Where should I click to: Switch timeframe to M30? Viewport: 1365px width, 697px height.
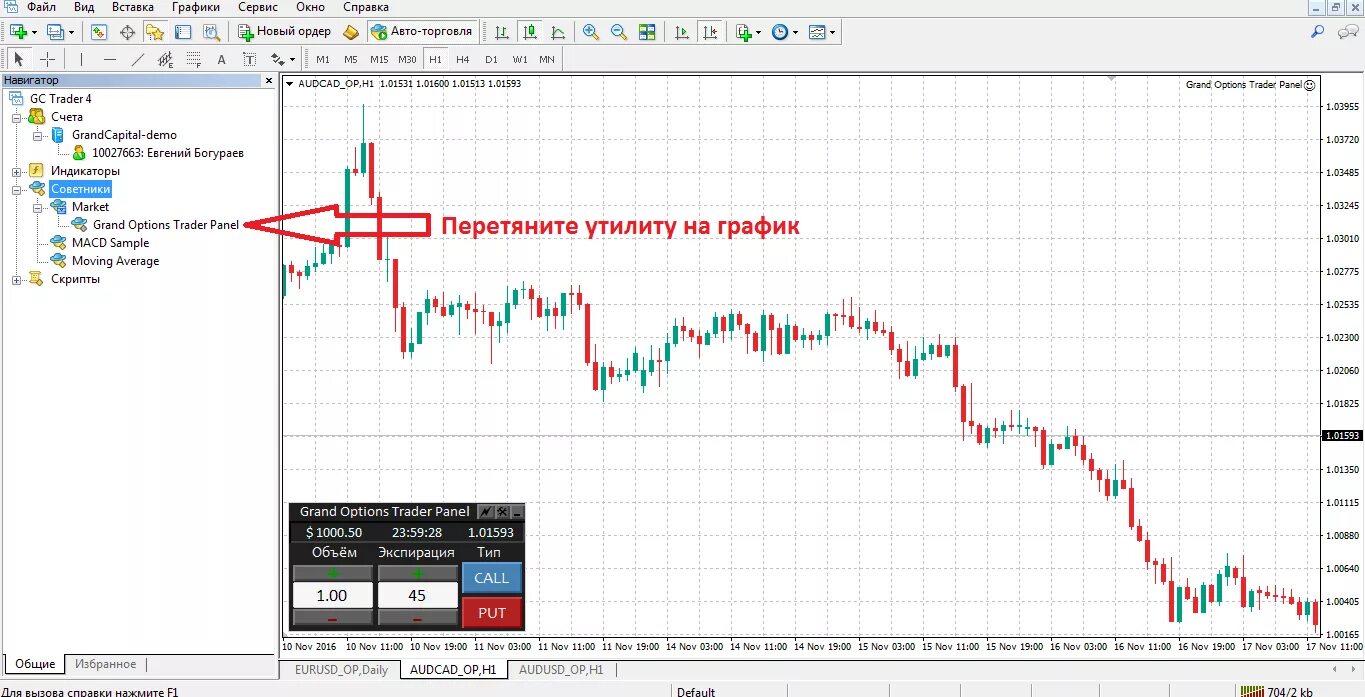(406, 59)
